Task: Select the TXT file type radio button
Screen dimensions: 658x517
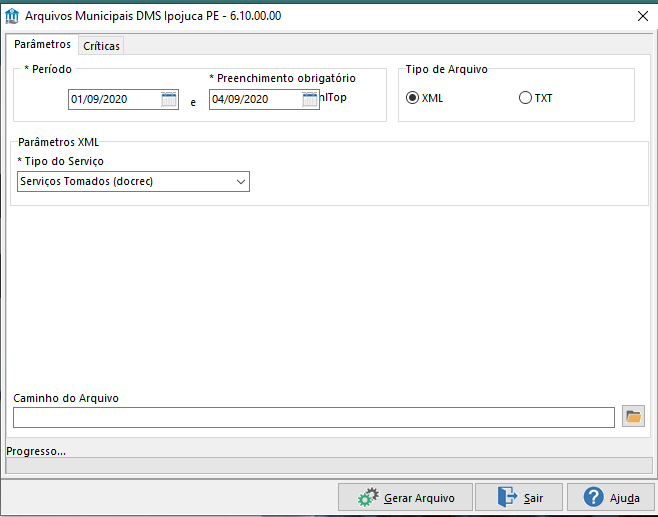Action: (x=525, y=98)
